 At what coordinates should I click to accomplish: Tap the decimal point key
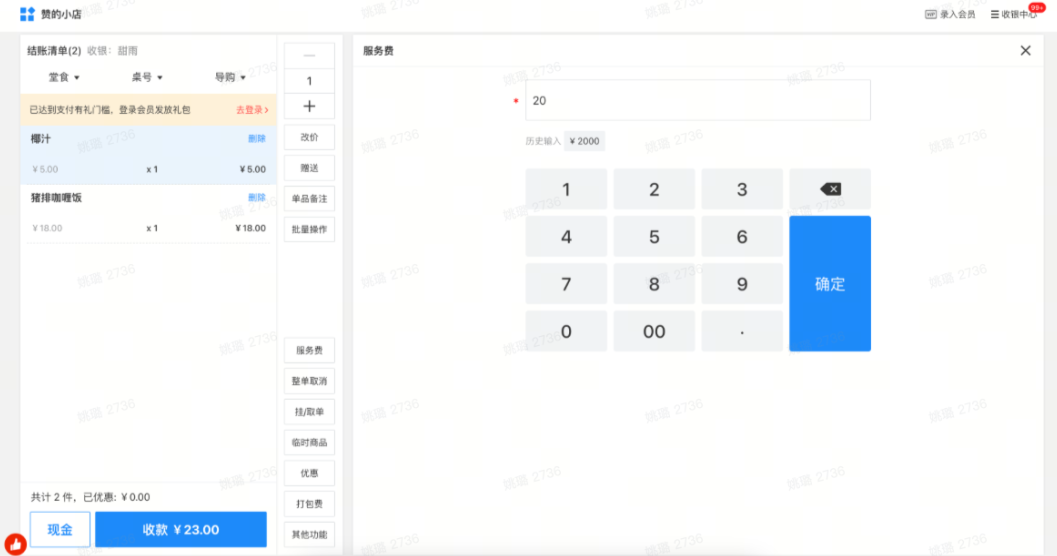[x=742, y=331]
